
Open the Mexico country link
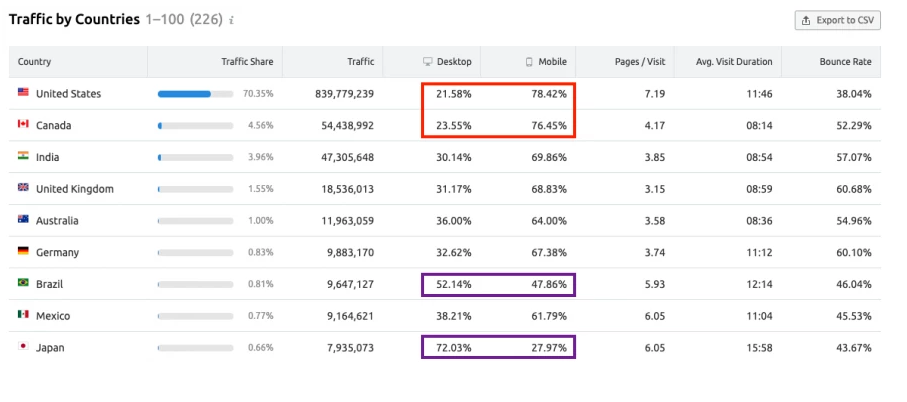[x=54, y=316]
